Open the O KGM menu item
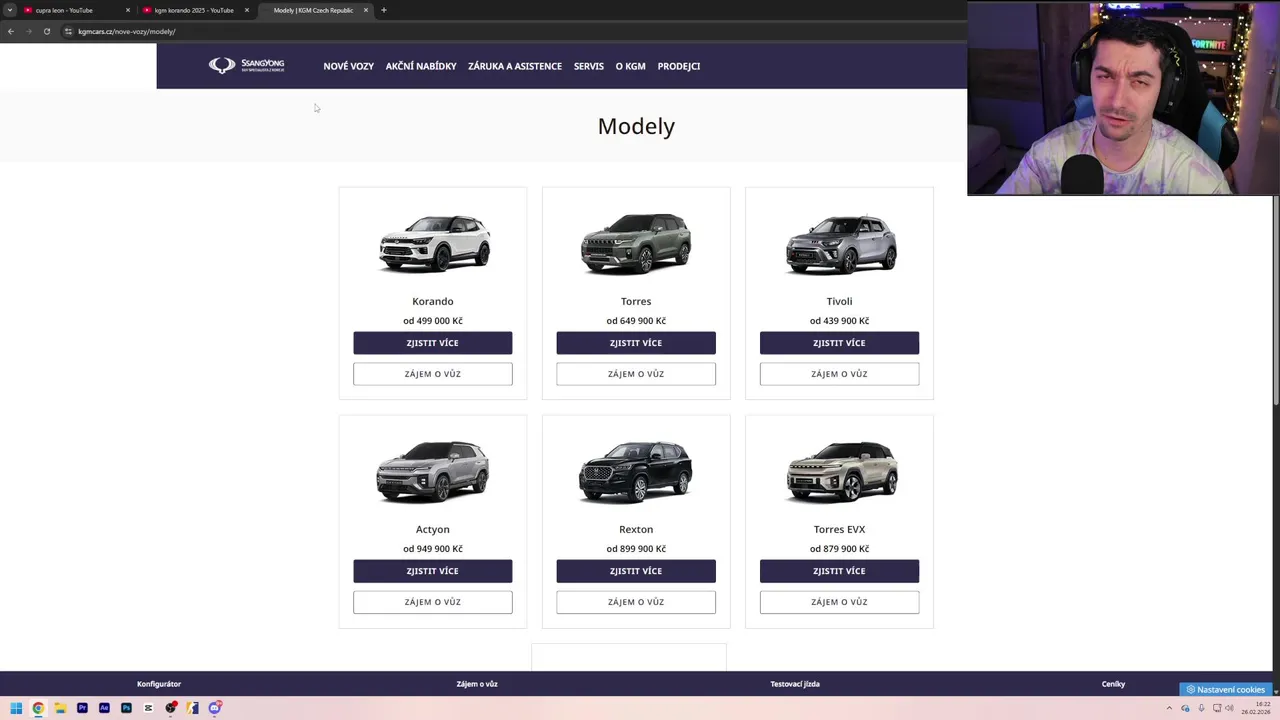This screenshot has width=1280, height=720. pos(631,66)
